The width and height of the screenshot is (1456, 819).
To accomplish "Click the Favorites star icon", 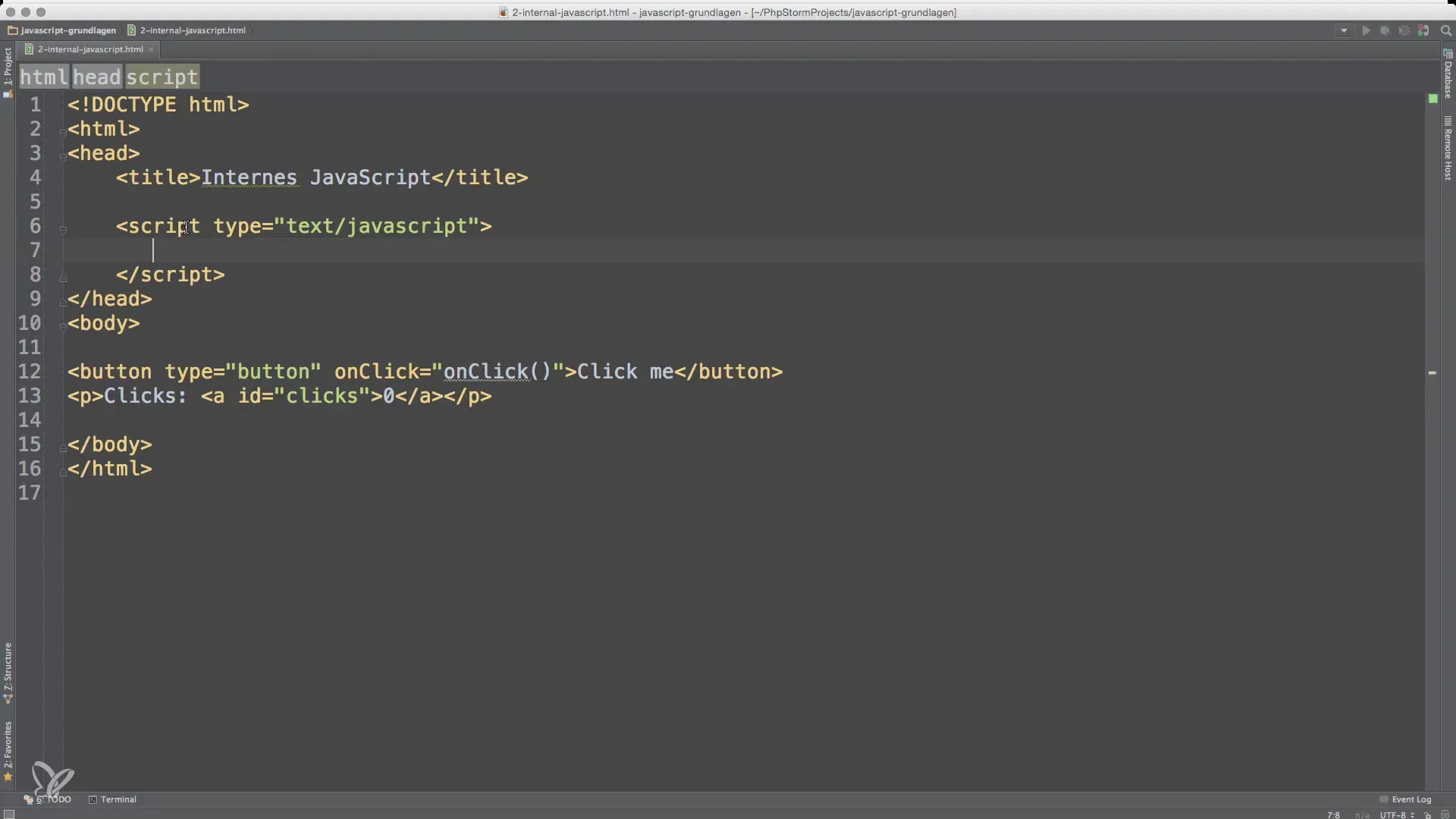I will (x=8, y=777).
